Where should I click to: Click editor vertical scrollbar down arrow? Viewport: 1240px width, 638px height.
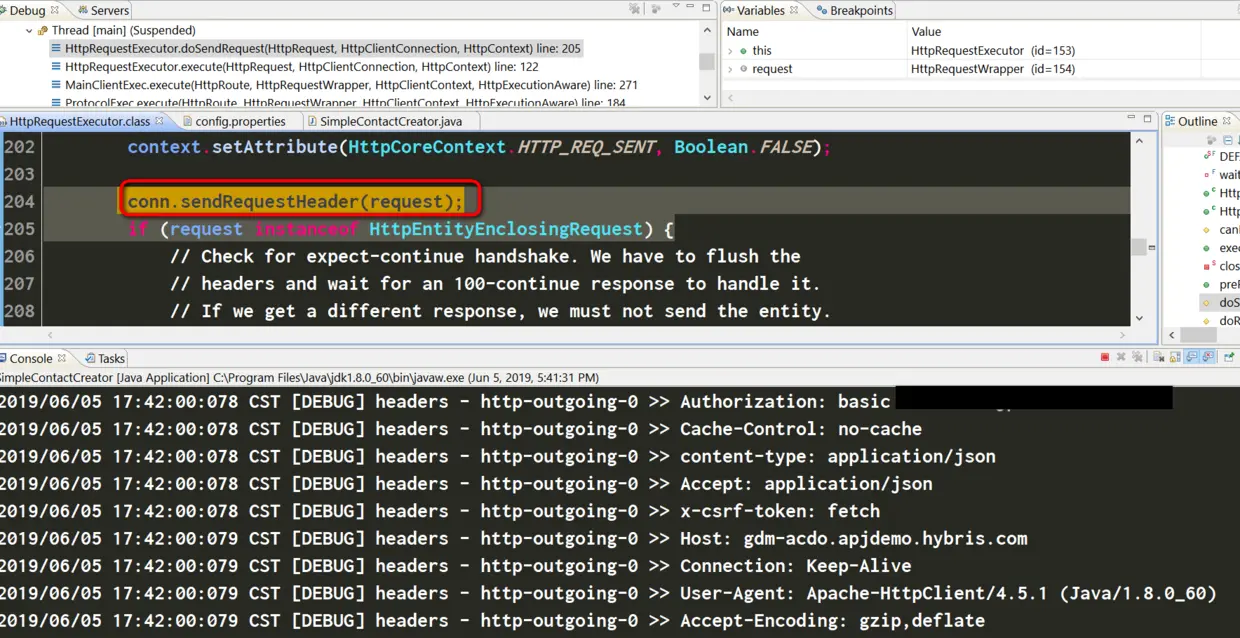(1139, 318)
